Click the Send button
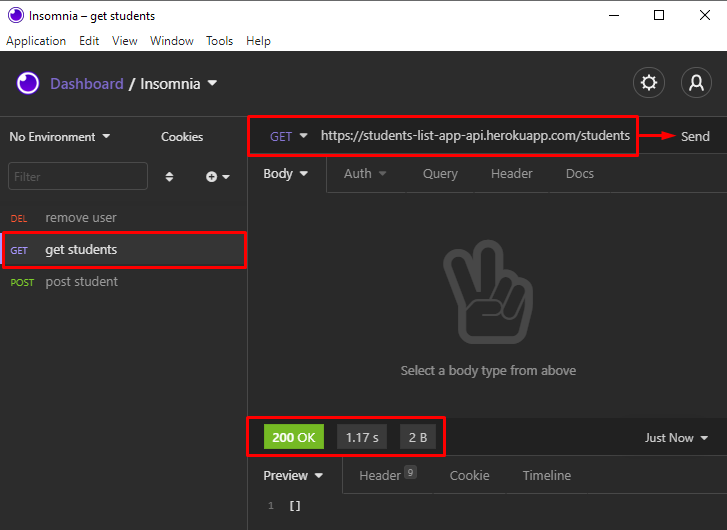 (695, 136)
